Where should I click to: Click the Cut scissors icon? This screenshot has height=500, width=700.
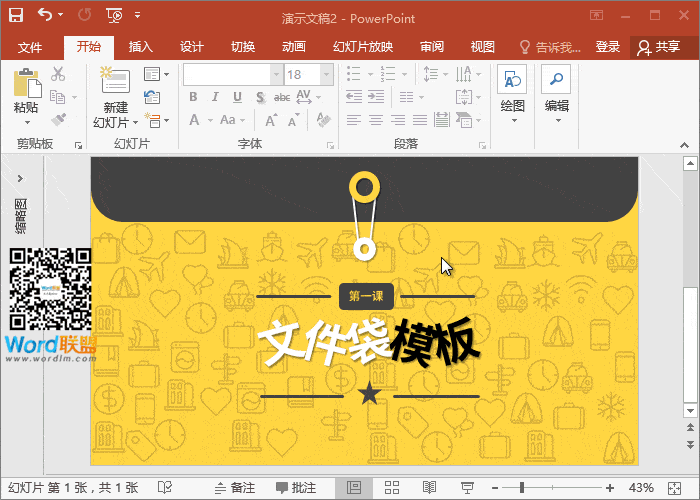58,74
